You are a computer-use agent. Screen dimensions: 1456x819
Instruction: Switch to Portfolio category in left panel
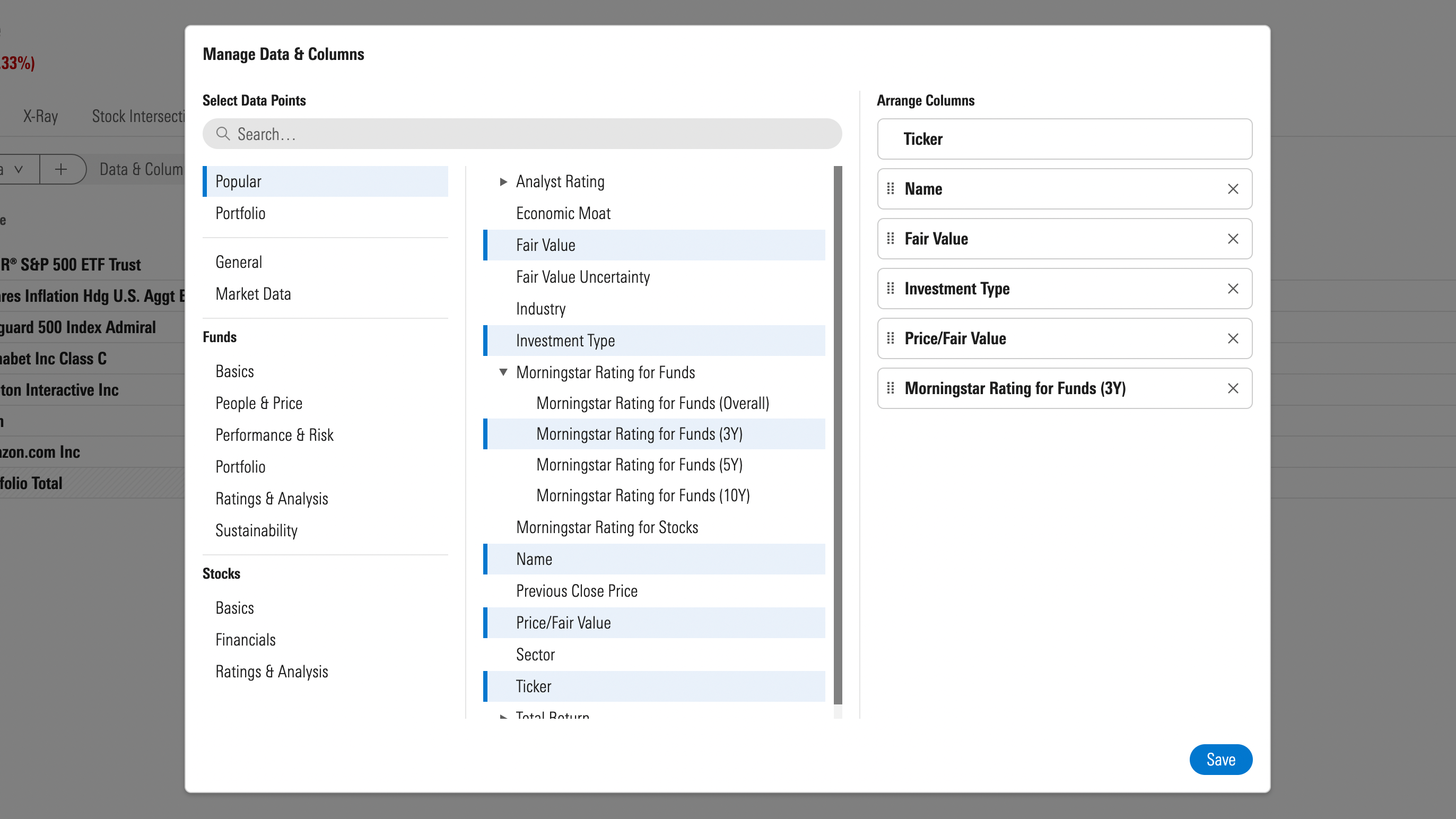click(x=241, y=213)
